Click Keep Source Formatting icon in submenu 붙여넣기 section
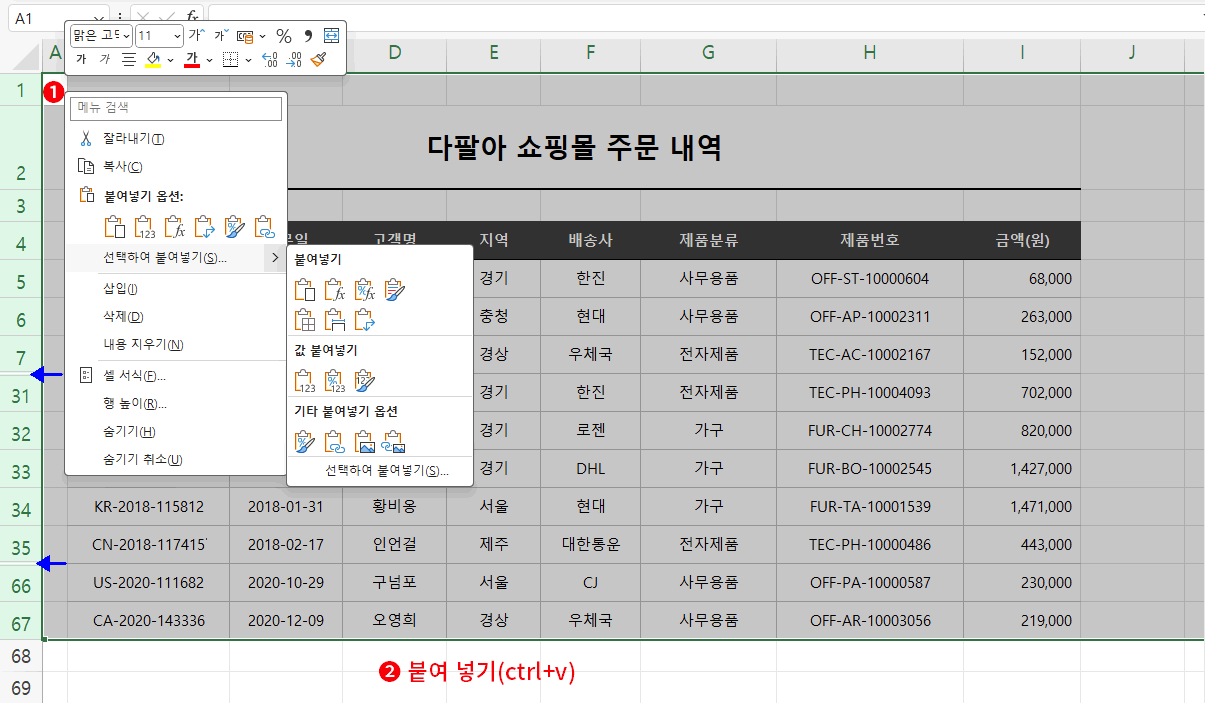Viewport: 1205px width, 703px height. point(395,290)
